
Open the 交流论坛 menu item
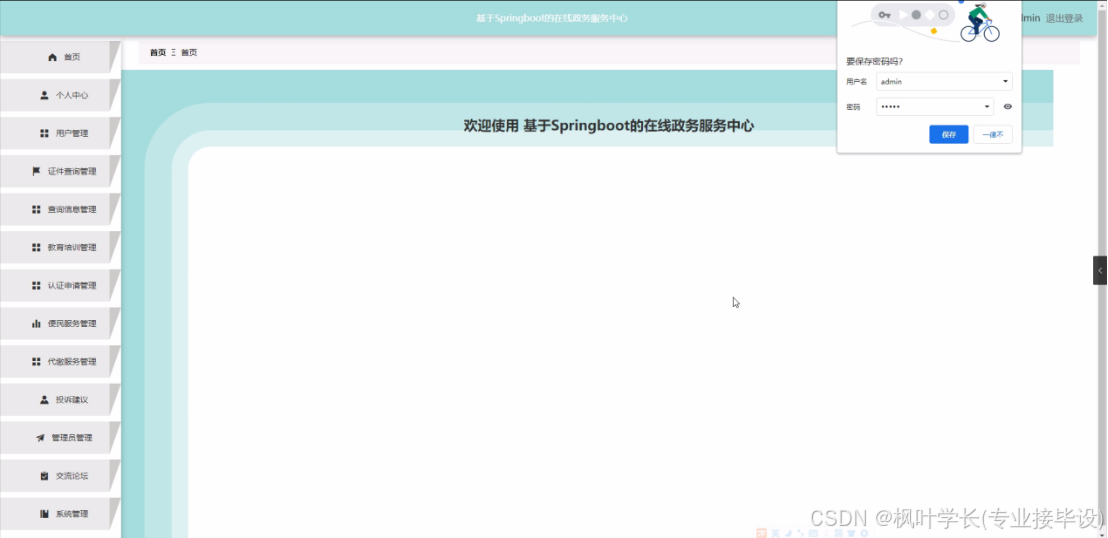(60, 476)
